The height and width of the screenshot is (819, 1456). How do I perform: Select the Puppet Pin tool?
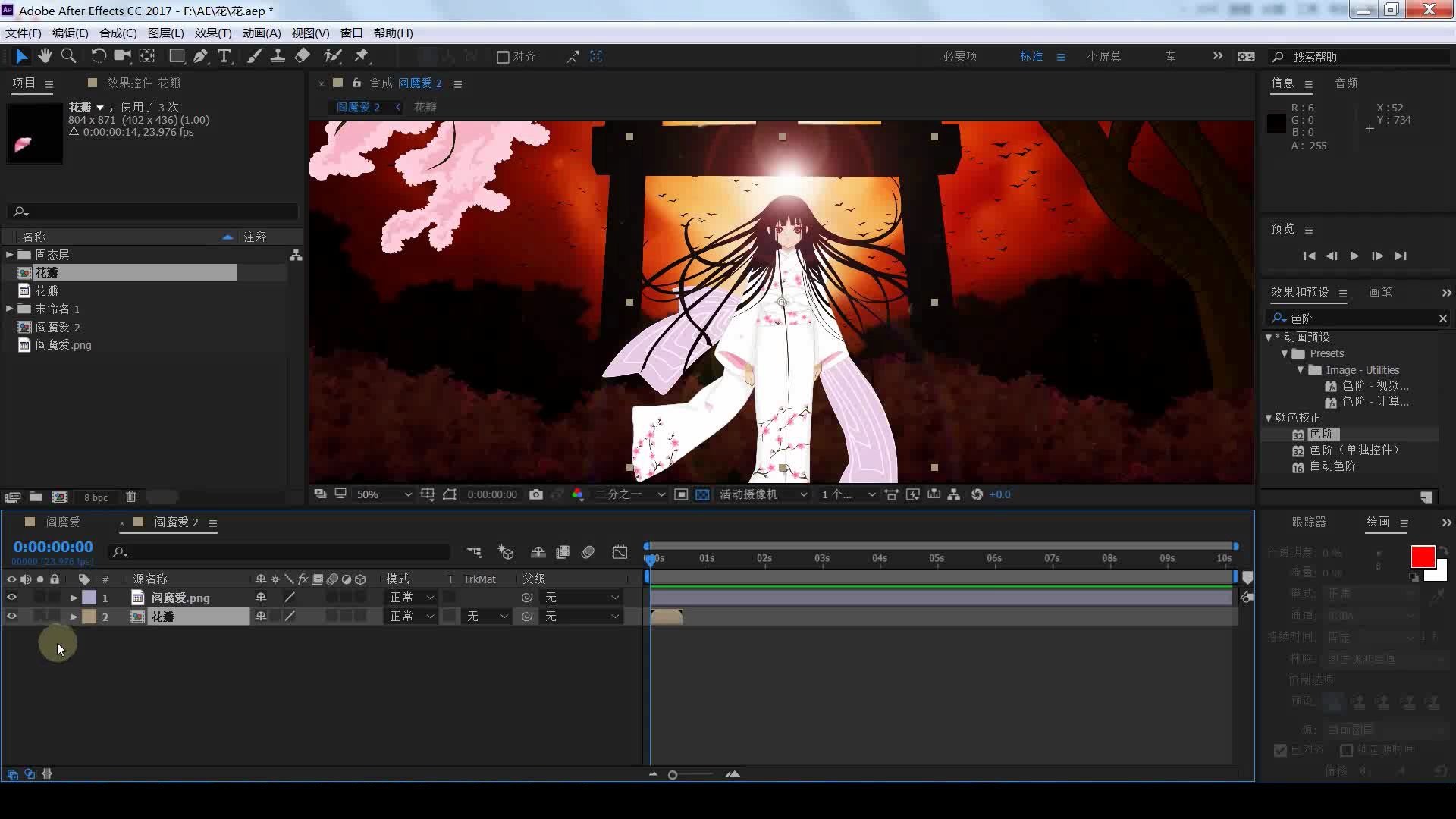(x=361, y=56)
